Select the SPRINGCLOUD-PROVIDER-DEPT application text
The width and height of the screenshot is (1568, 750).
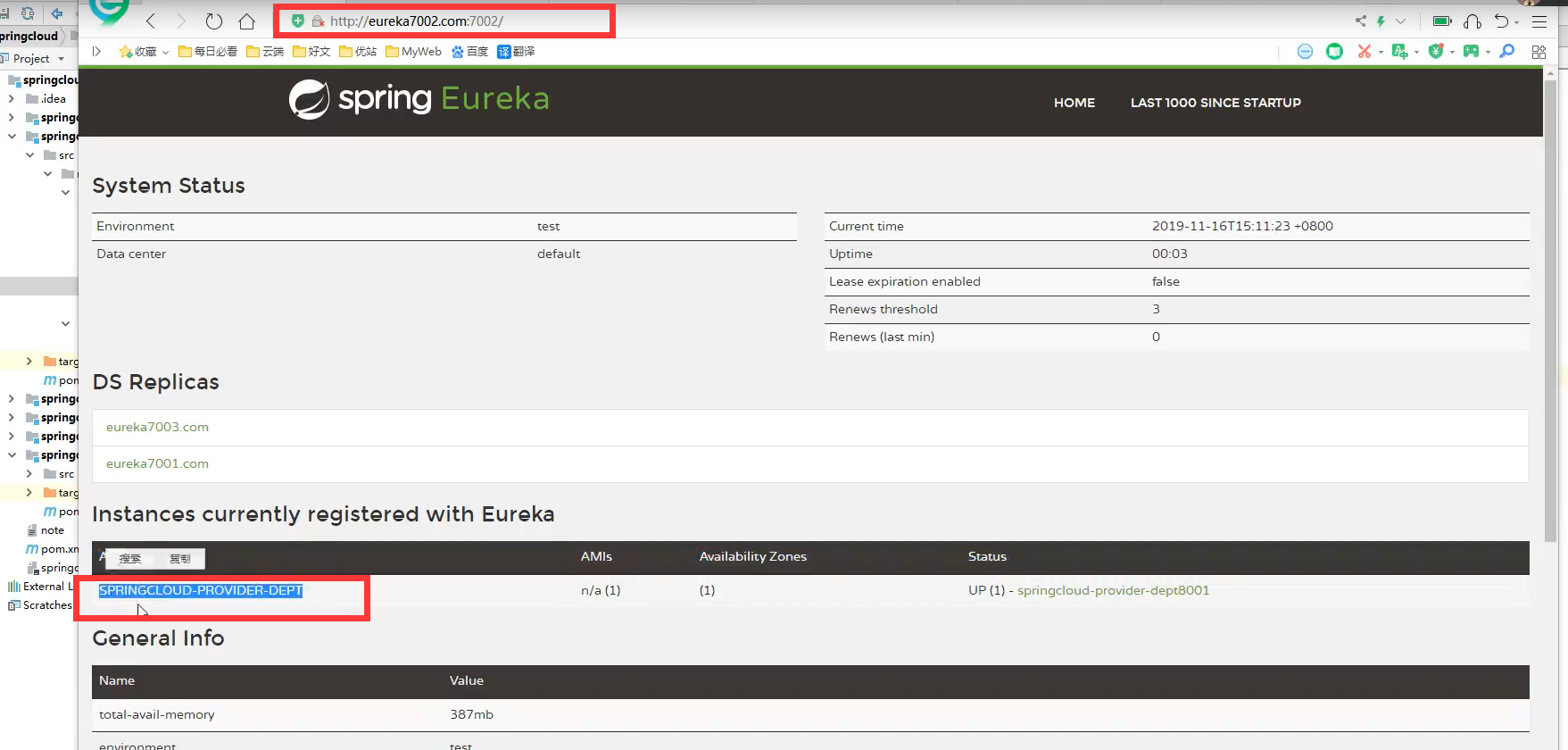(x=201, y=590)
